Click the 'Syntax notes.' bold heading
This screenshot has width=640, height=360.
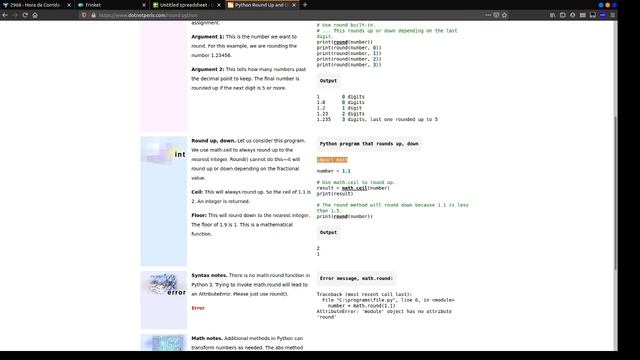(209, 276)
